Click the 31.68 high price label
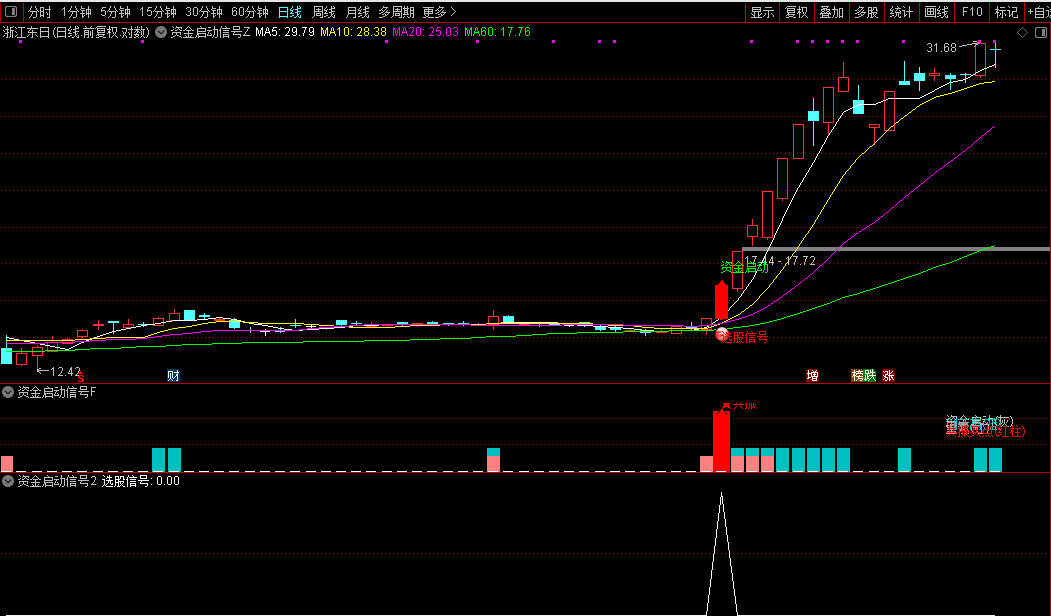The width and height of the screenshot is (1051, 616). pos(941,48)
